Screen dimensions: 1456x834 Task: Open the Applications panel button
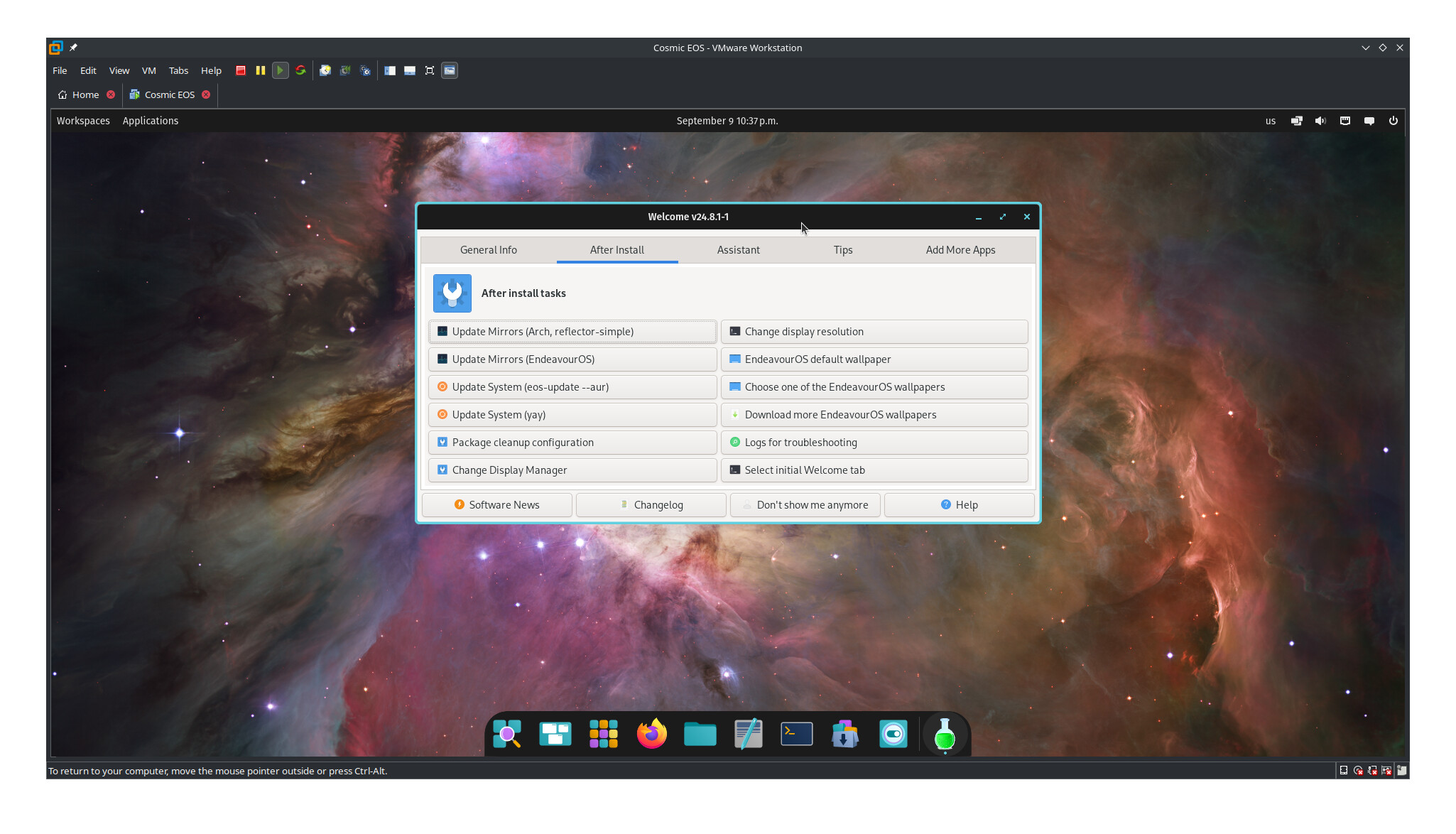[151, 121]
